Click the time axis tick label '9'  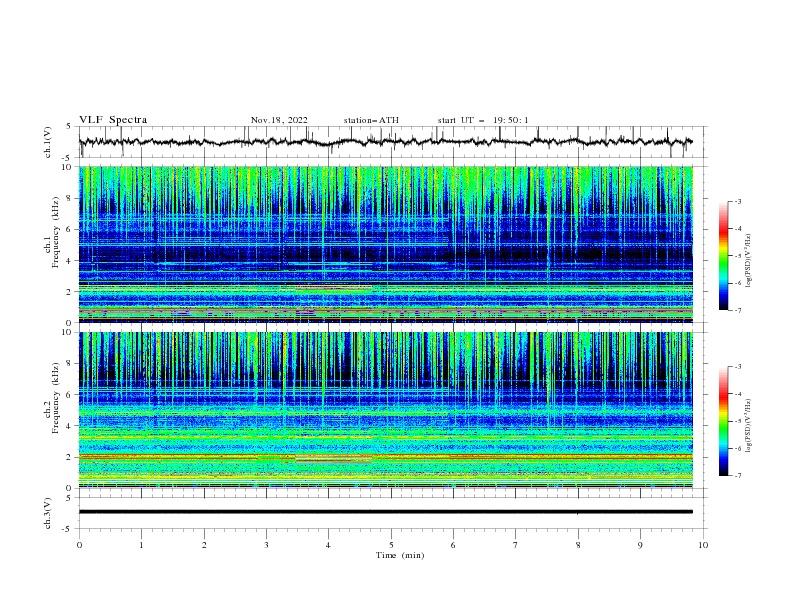click(x=640, y=545)
